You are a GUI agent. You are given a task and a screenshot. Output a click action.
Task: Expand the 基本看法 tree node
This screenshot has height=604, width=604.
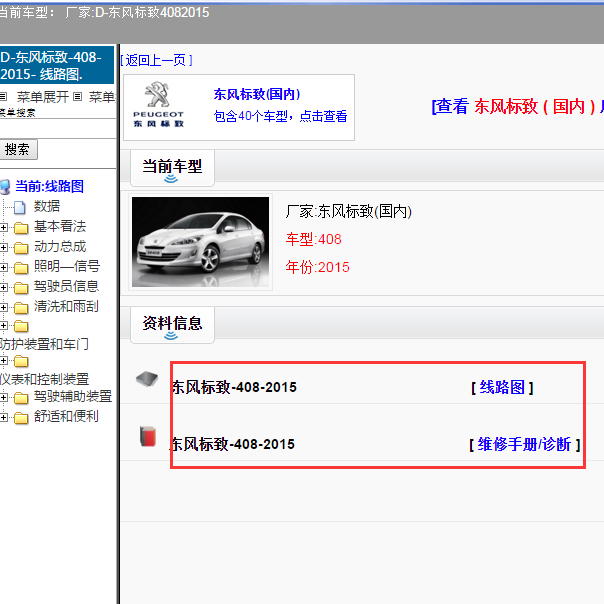click(3, 228)
